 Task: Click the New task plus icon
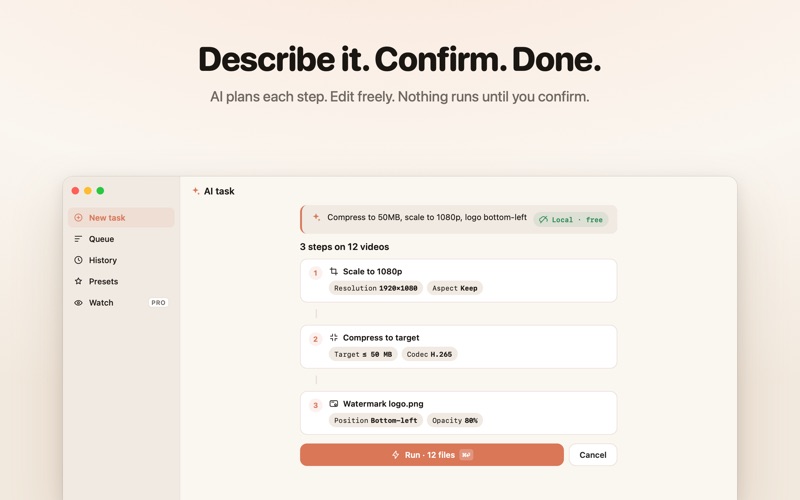coord(78,217)
